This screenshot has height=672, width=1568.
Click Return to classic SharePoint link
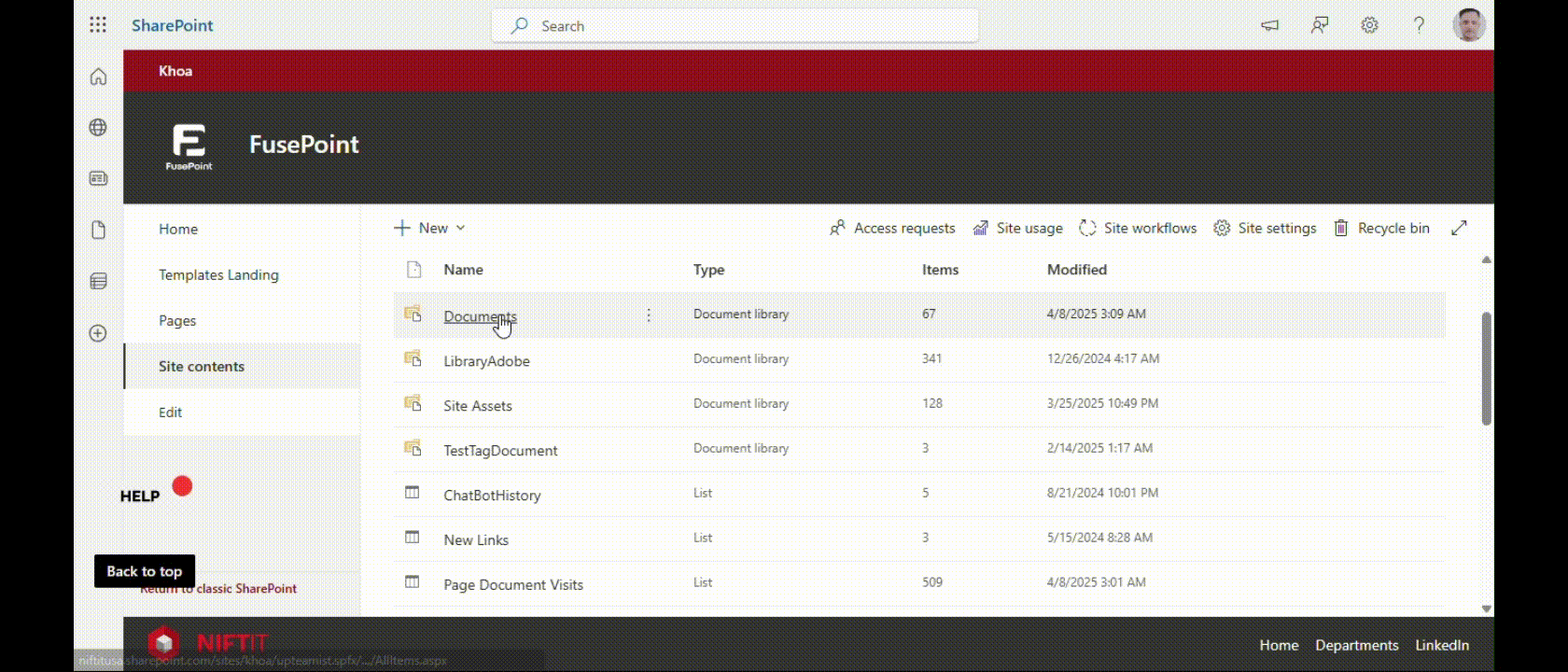246,589
